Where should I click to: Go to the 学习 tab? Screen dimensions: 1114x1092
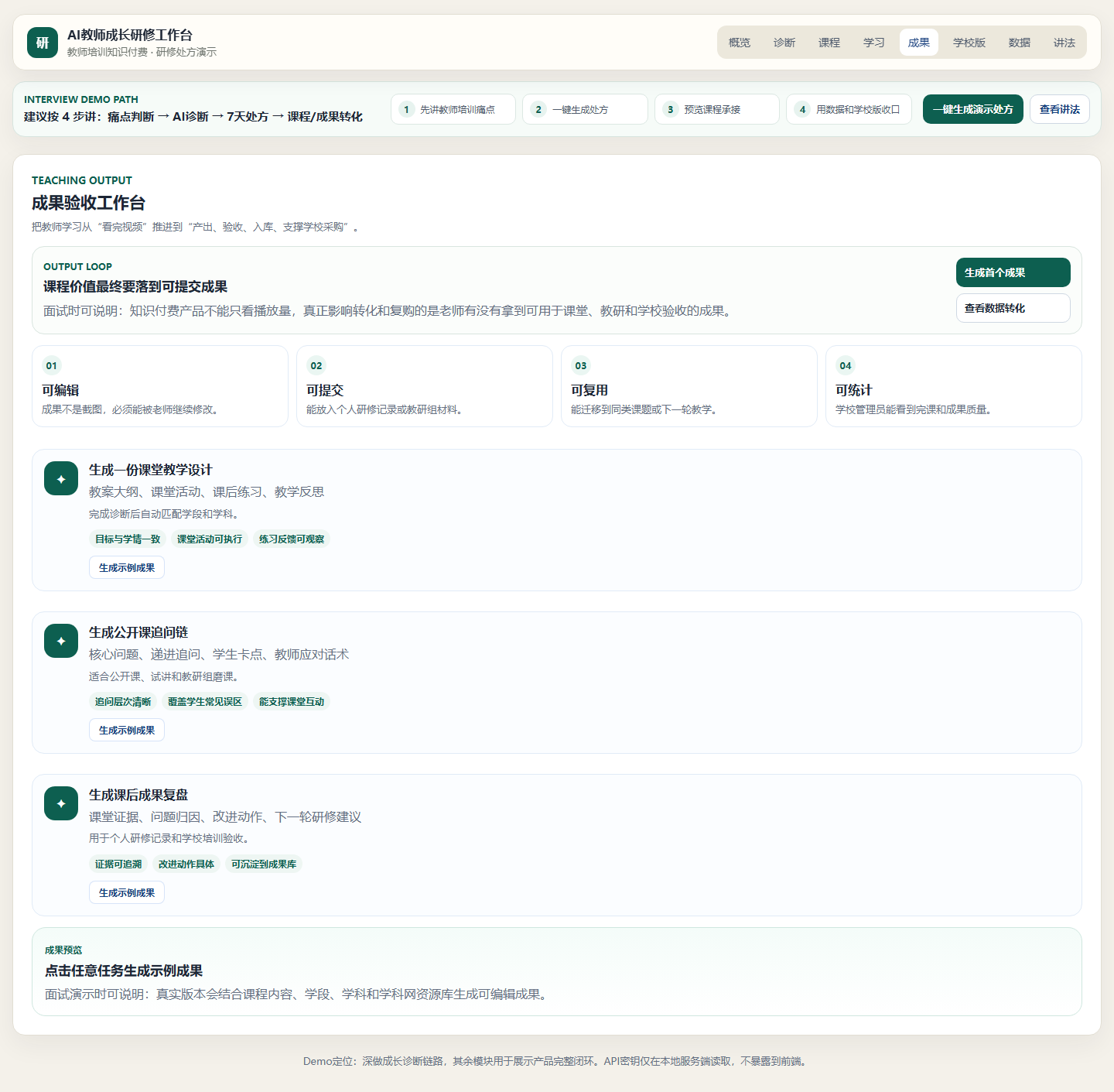pyautogui.click(x=874, y=43)
